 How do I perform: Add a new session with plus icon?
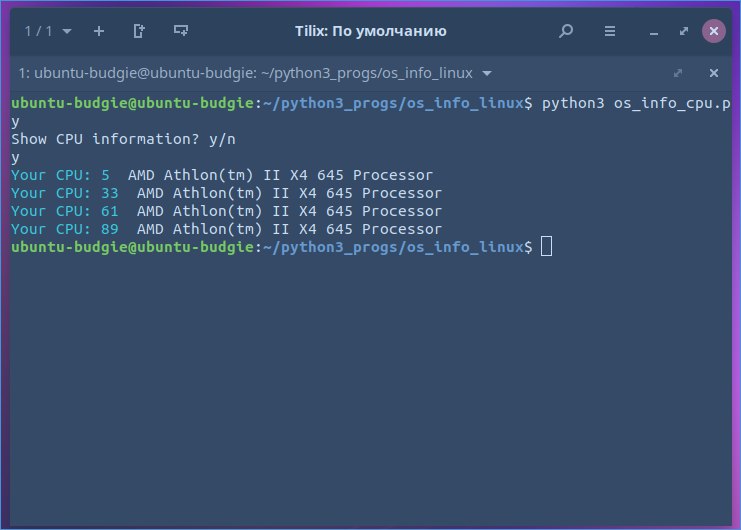tap(98, 31)
